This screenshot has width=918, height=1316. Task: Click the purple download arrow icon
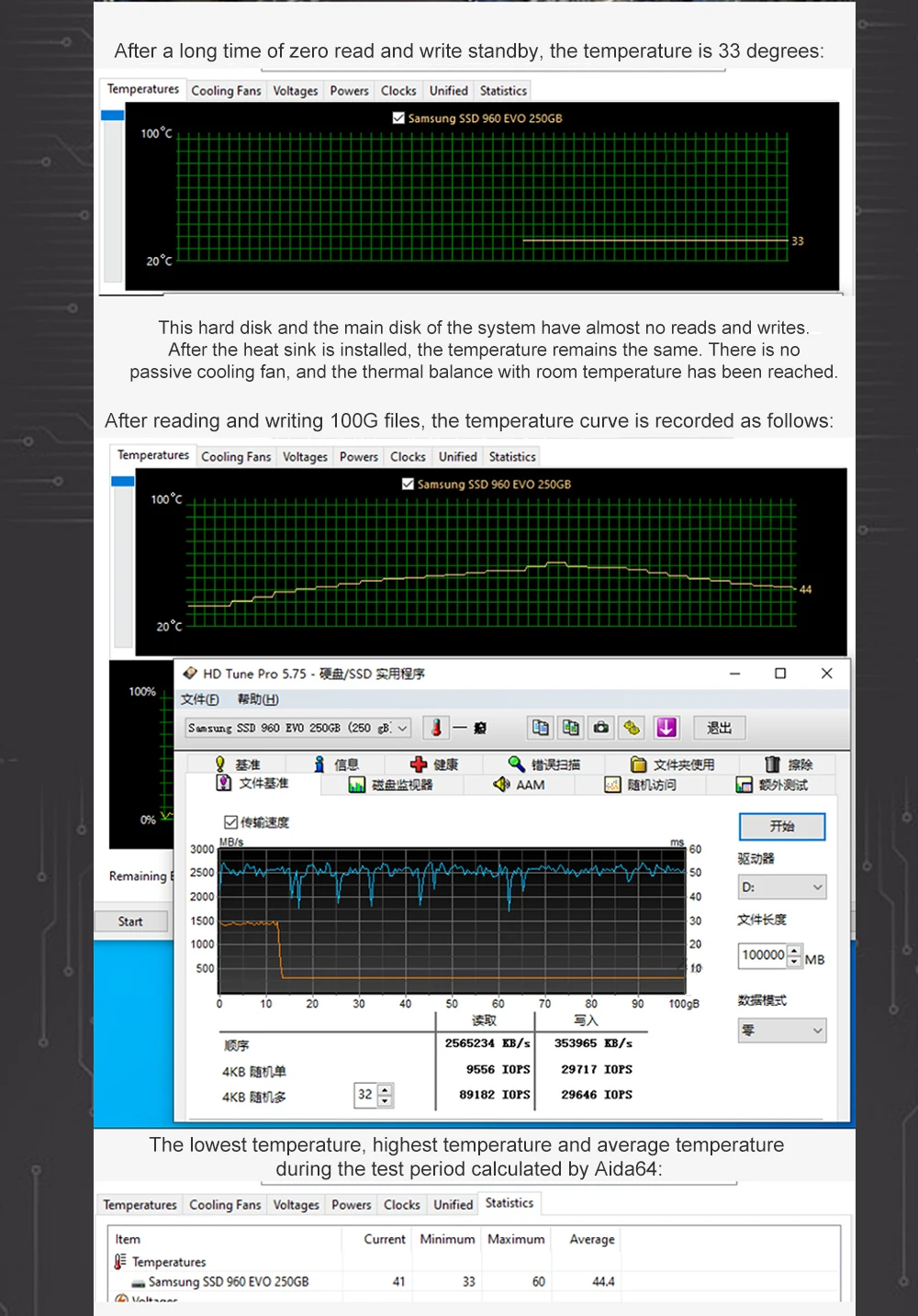click(666, 728)
